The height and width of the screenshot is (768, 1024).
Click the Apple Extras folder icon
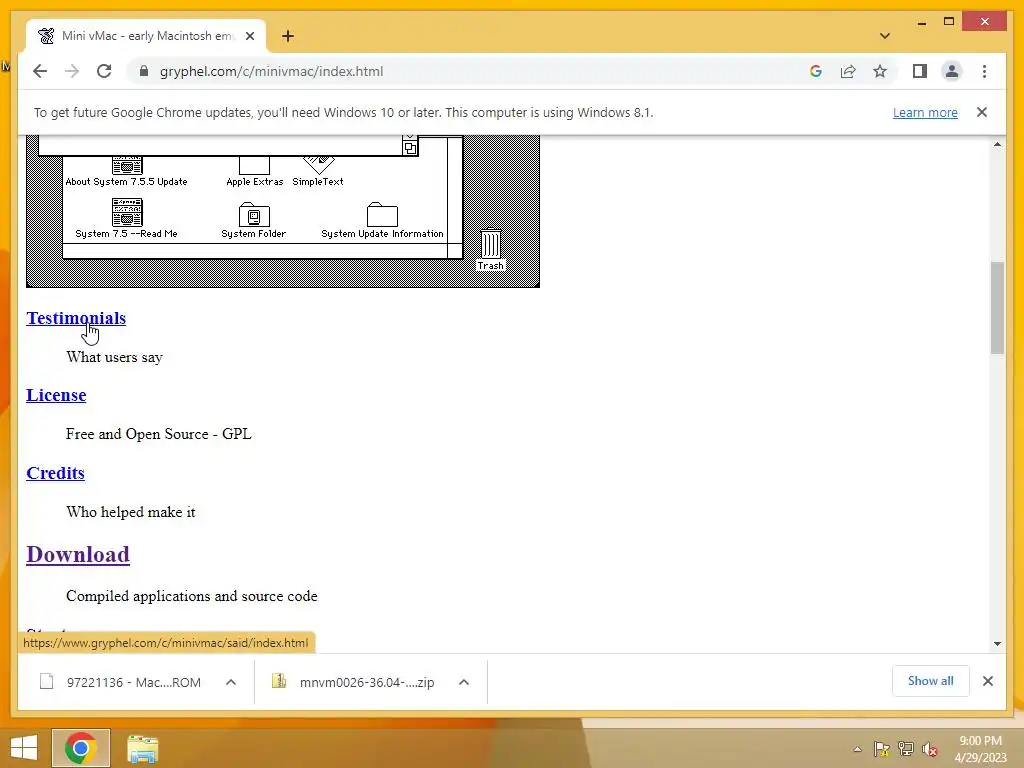[x=254, y=164]
